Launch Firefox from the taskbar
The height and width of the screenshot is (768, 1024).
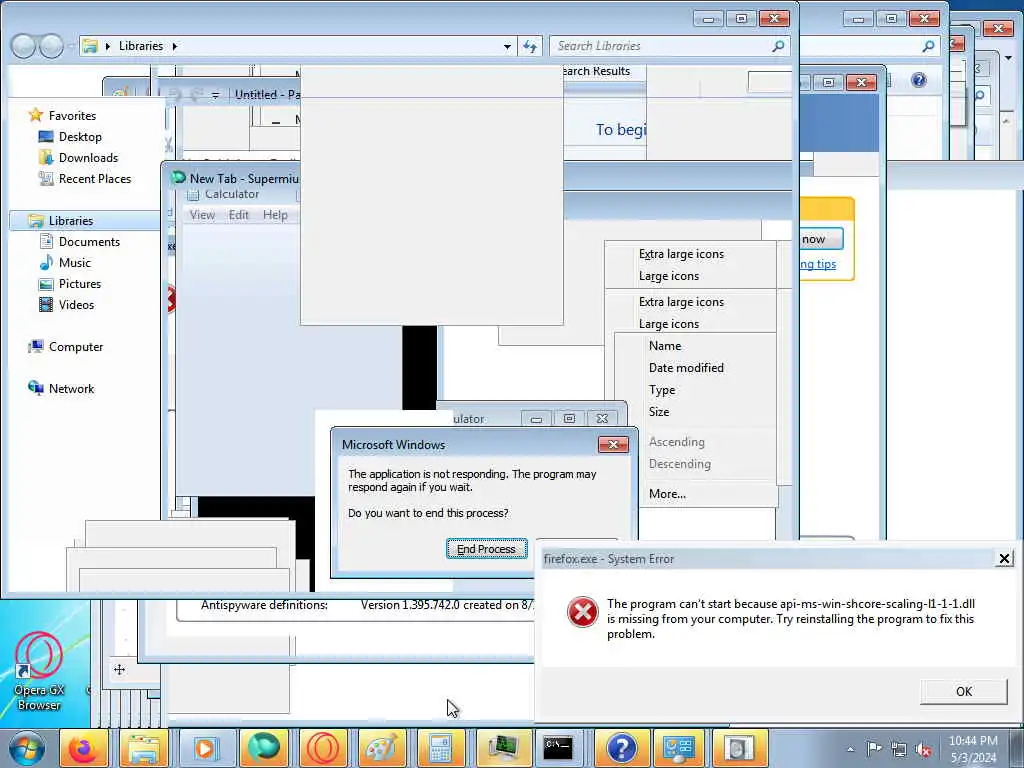tap(84, 748)
